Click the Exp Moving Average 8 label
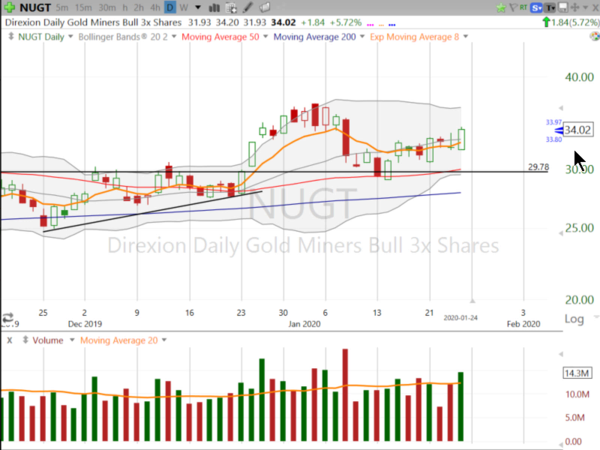The image size is (600, 450). coord(414,37)
